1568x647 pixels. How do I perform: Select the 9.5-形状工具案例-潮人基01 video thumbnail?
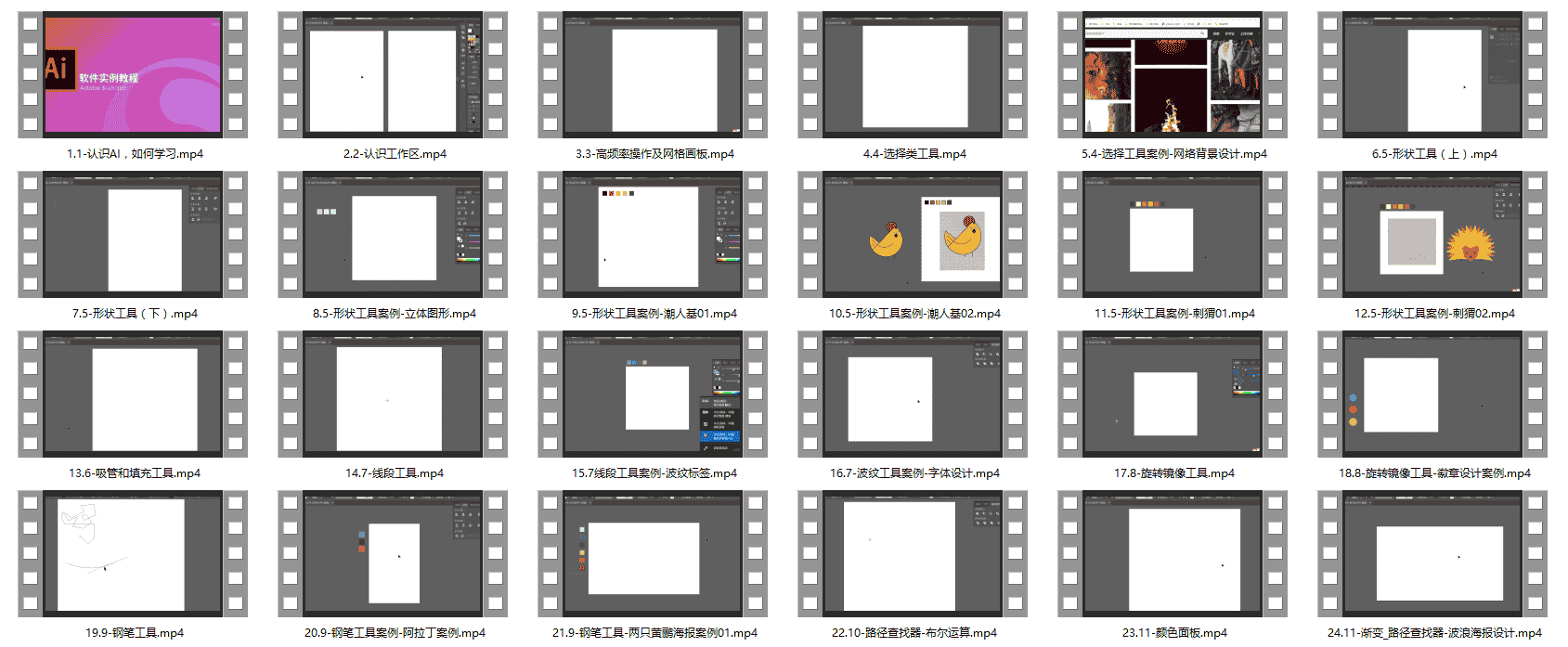pyautogui.click(x=653, y=235)
